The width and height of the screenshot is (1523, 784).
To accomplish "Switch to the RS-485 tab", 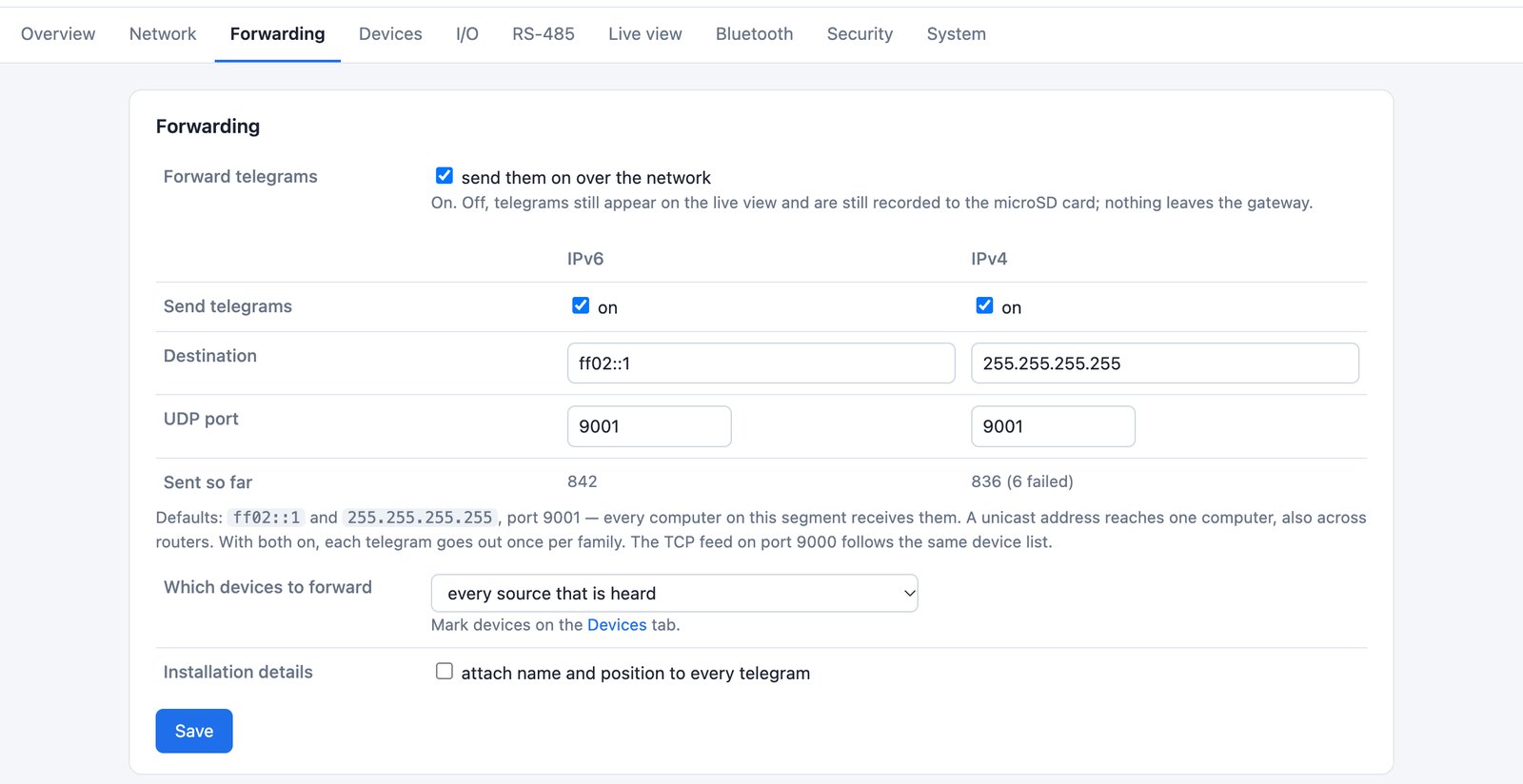I will [x=544, y=34].
